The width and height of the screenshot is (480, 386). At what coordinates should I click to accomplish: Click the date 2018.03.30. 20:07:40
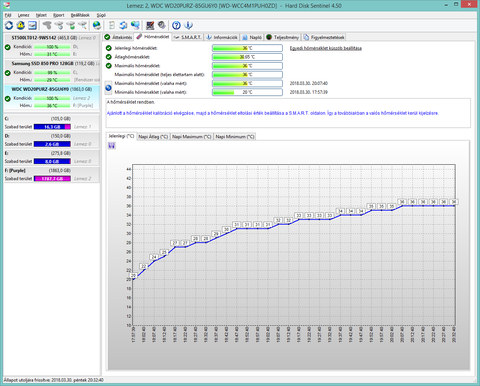click(x=309, y=83)
